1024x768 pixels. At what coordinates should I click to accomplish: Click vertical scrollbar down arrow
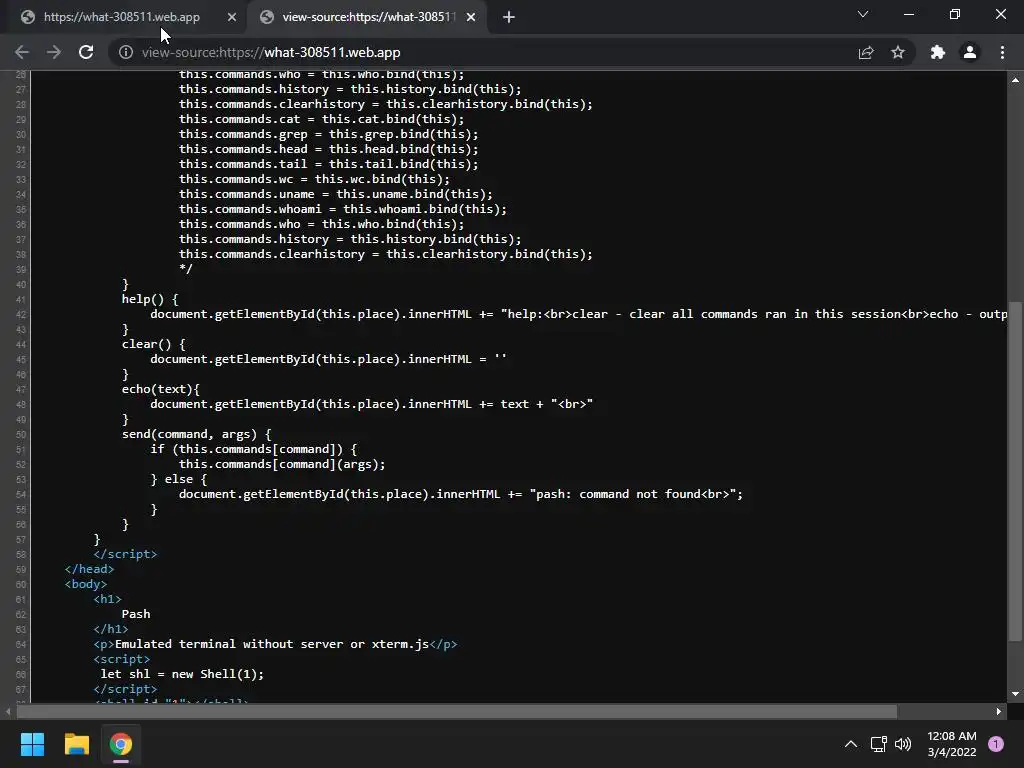click(1015, 694)
